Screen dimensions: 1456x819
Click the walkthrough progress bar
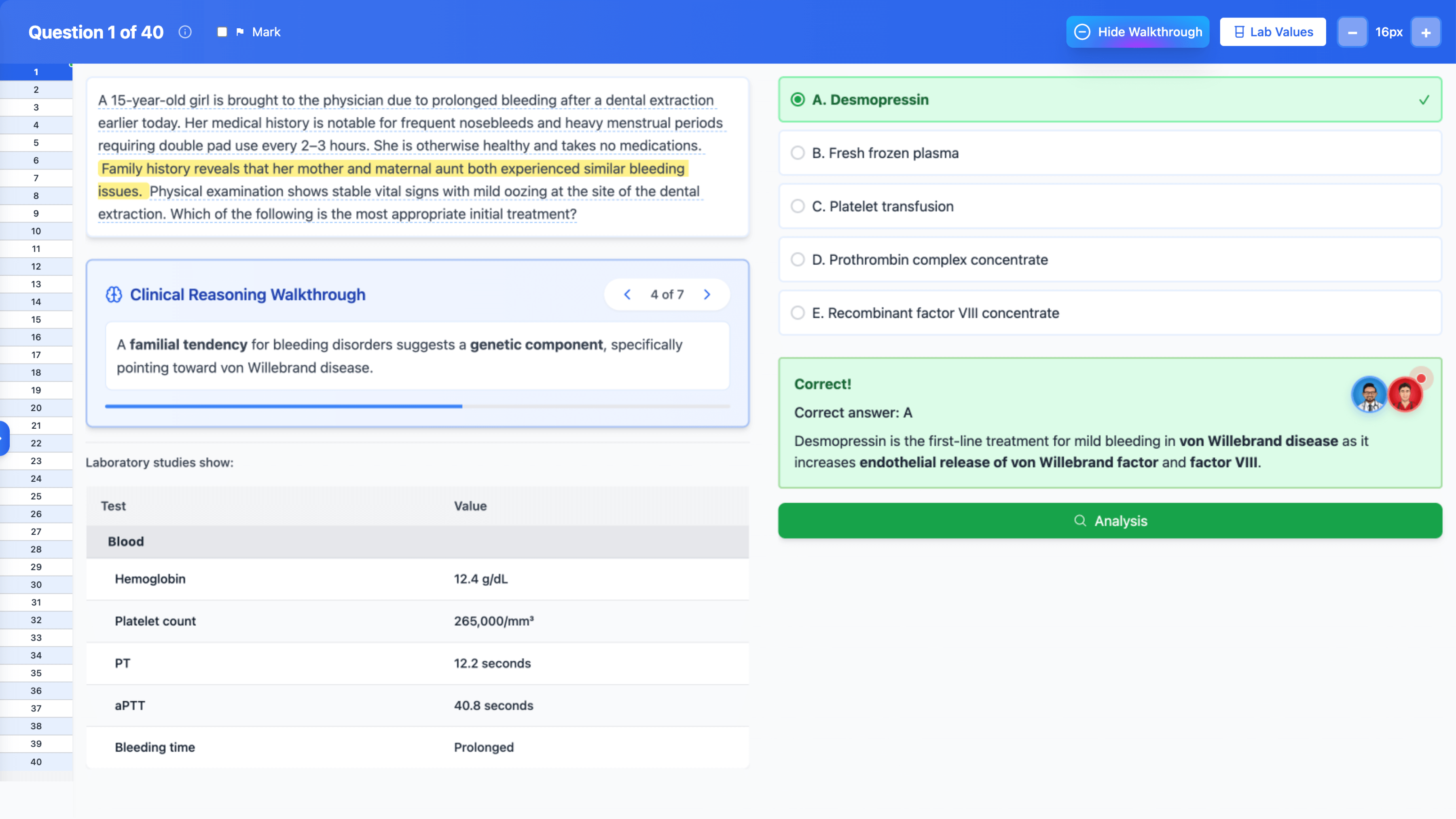417,406
